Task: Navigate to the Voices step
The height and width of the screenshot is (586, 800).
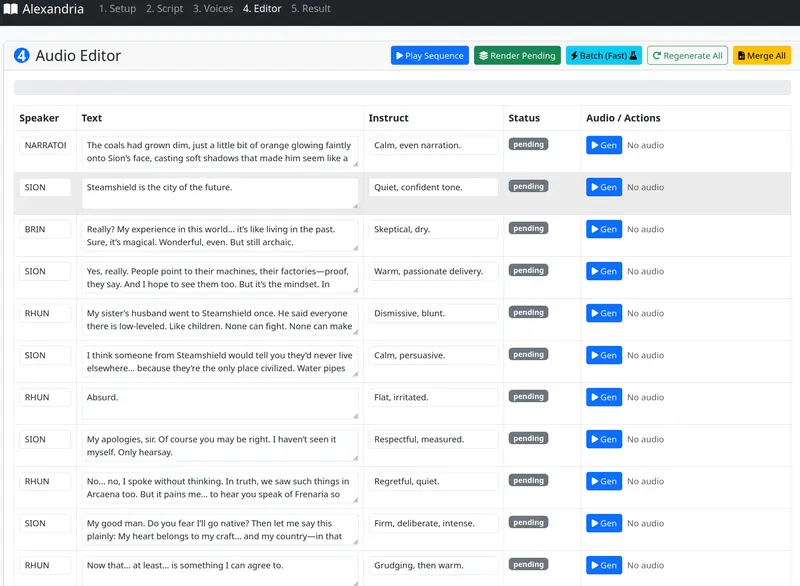Action: (211, 9)
